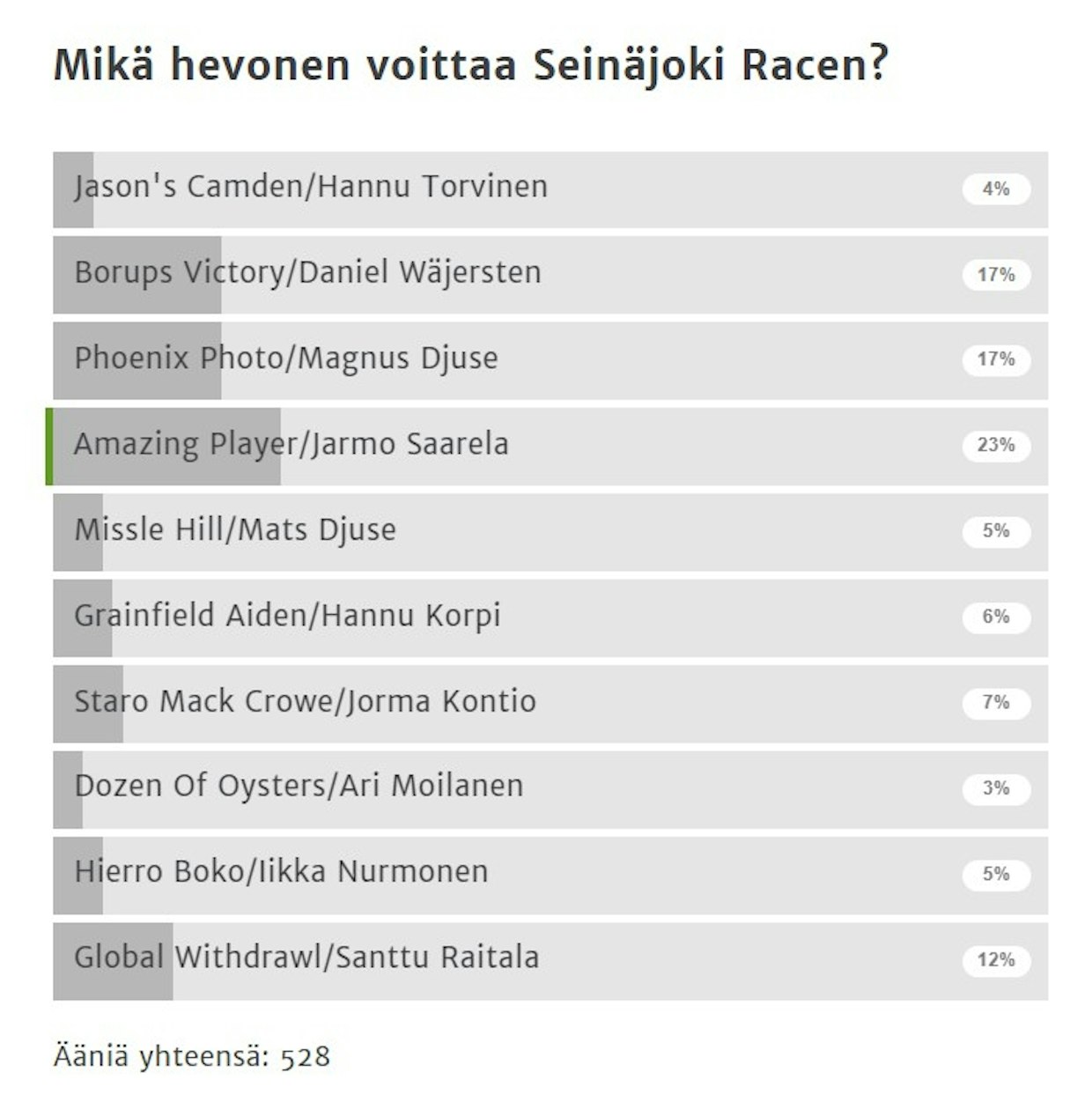This screenshot has height=1102, width=1092.
Task: Click the 3% percentage badge
Action: 996,788
